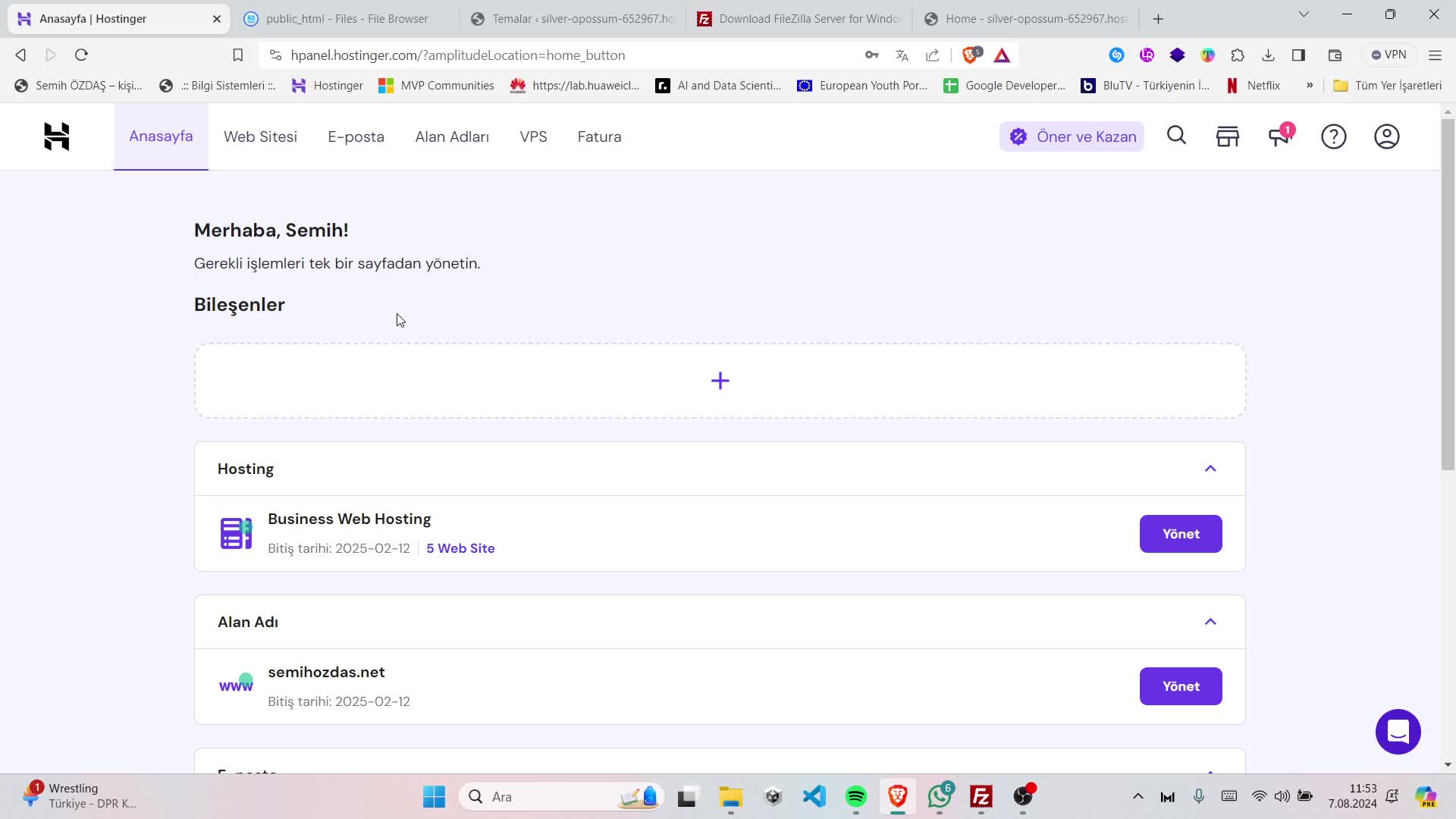Open the VPS navigation tab

point(533,136)
